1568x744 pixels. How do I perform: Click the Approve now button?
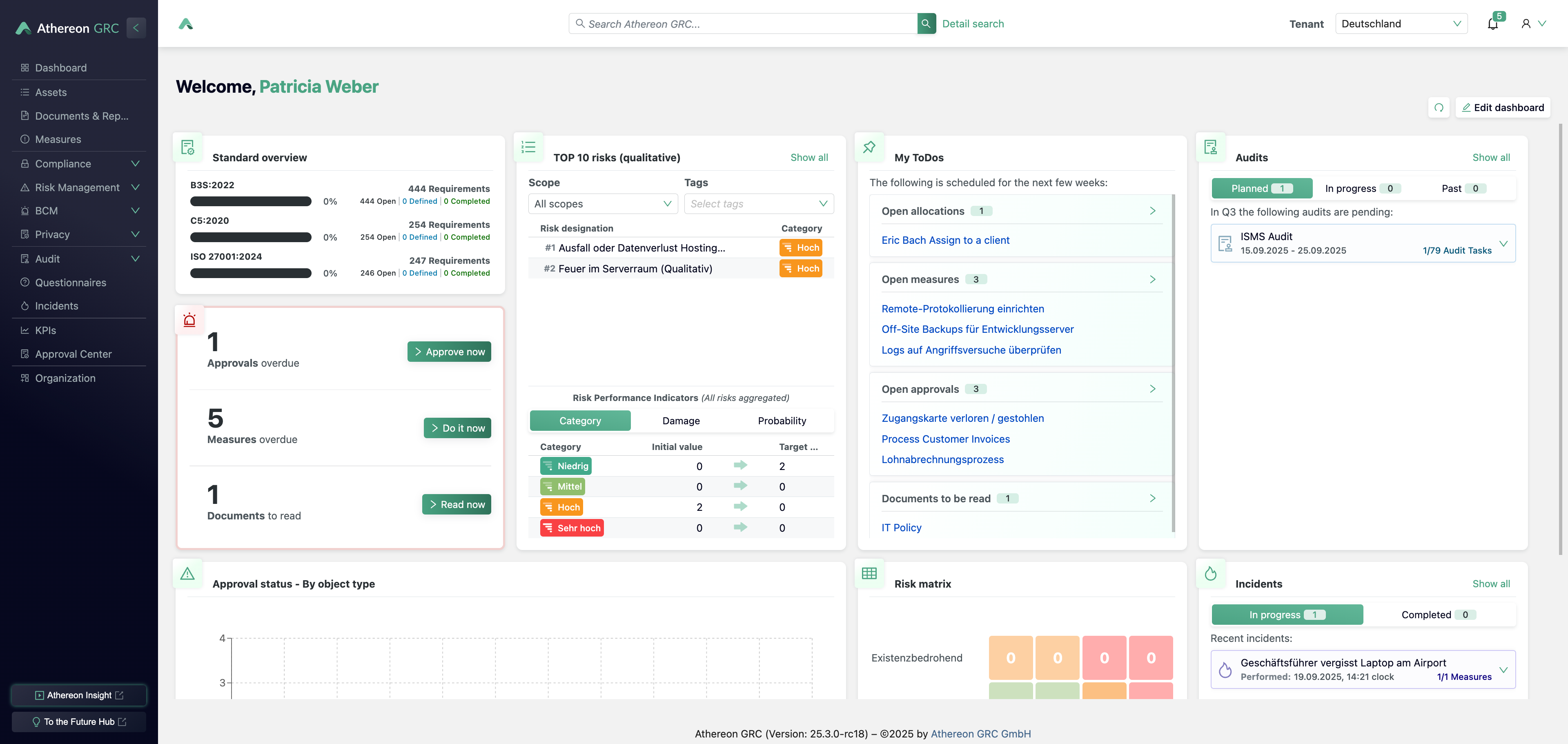tap(449, 352)
